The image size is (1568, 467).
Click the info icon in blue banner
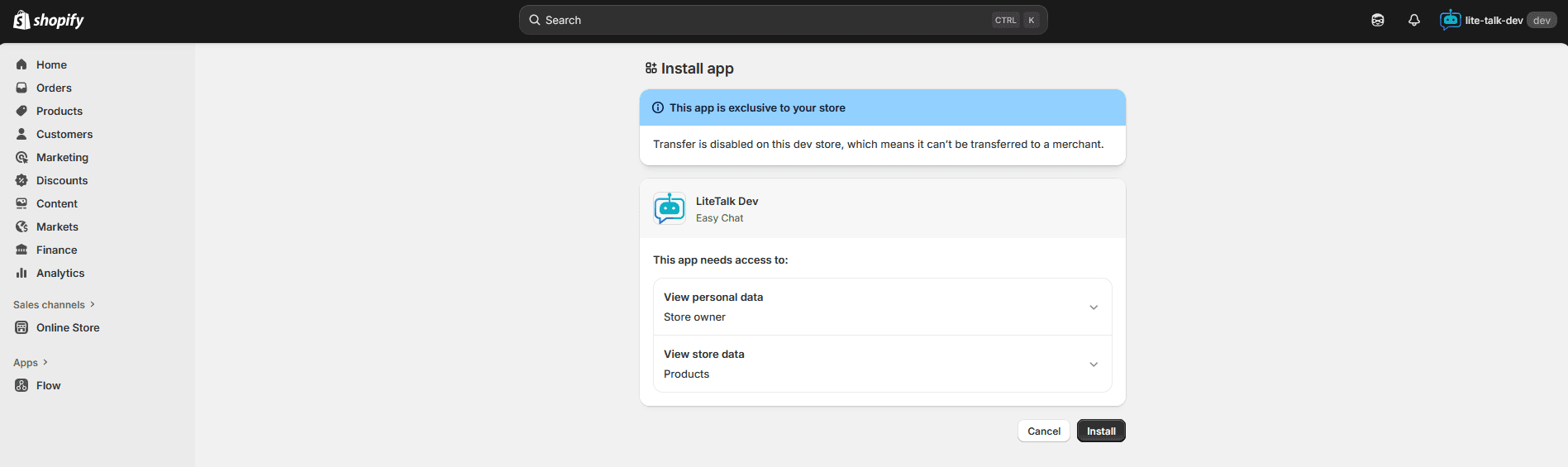point(658,107)
